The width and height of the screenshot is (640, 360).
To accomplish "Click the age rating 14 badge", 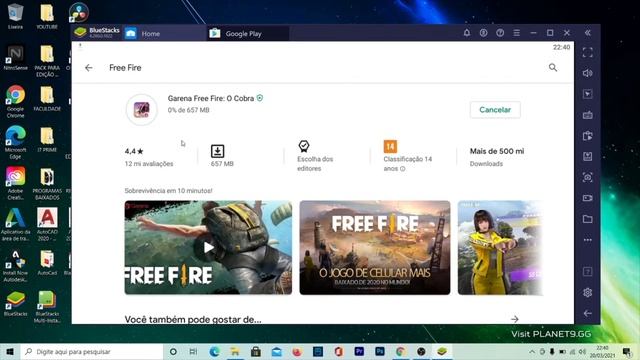I will [x=390, y=146].
